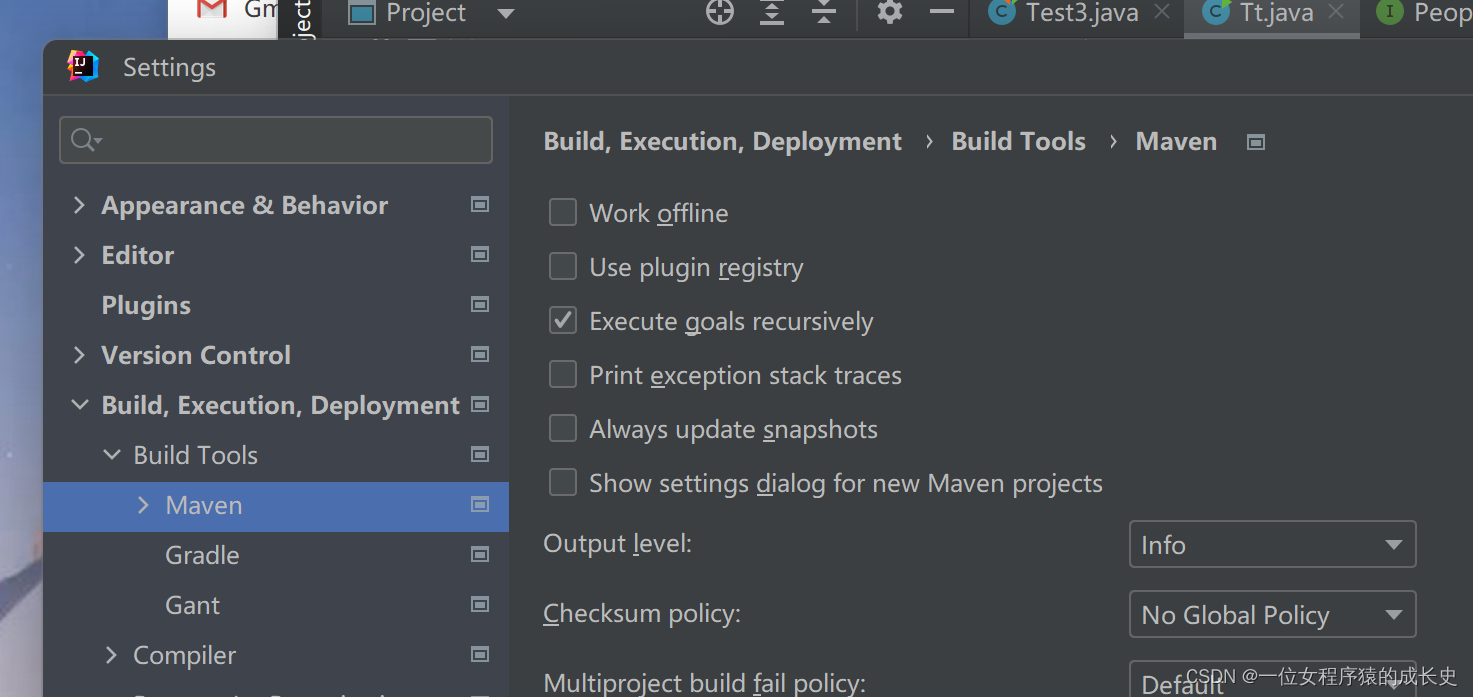1473x697 pixels.
Task: Click the Expand All icon in toolbar
Action: coord(772,13)
